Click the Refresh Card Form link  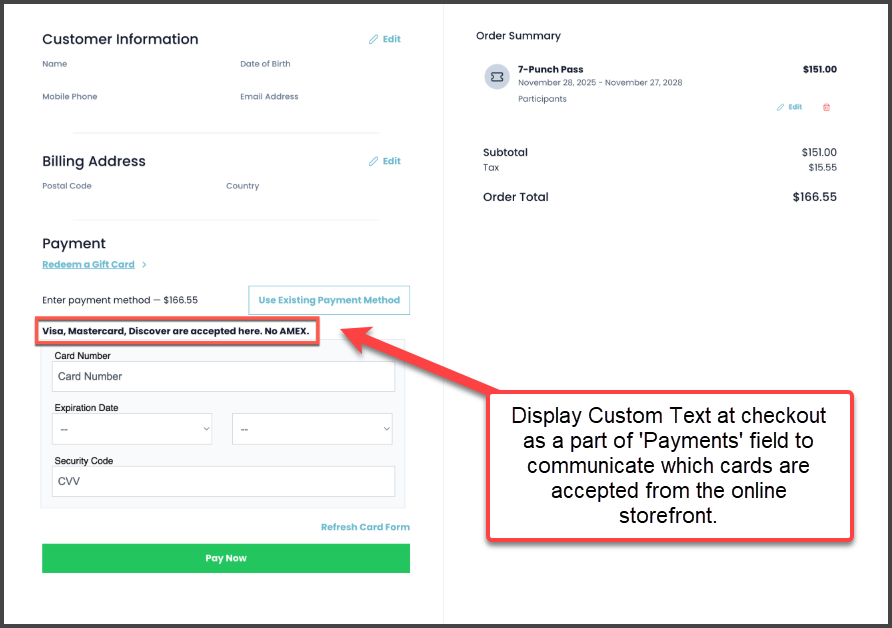tap(365, 527)
